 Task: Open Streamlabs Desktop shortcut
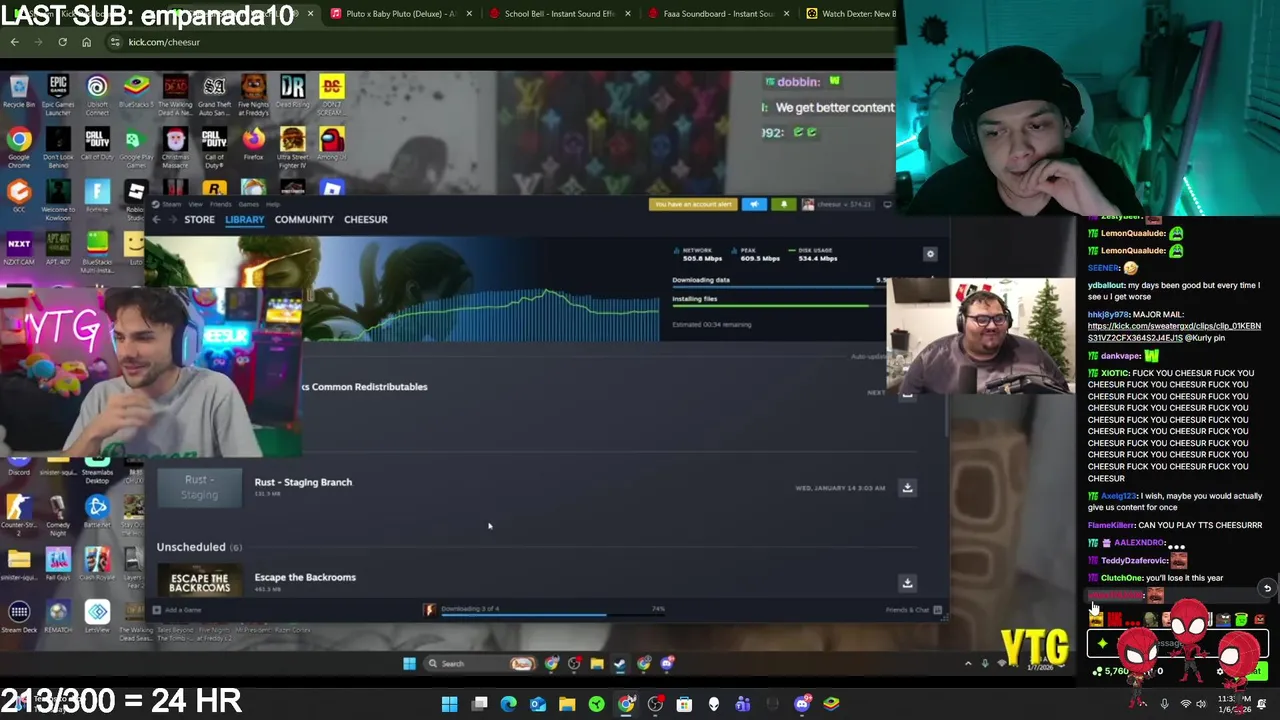97,471
